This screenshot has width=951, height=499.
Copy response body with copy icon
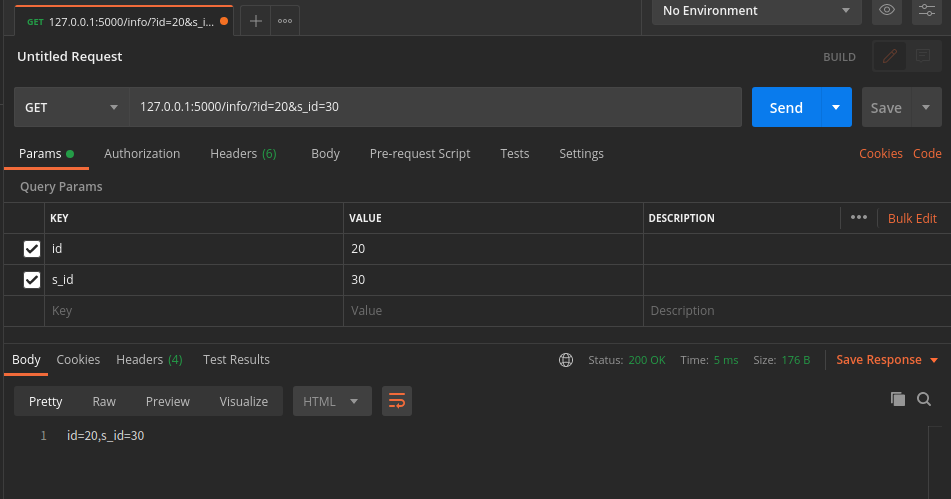click(898, 399)
